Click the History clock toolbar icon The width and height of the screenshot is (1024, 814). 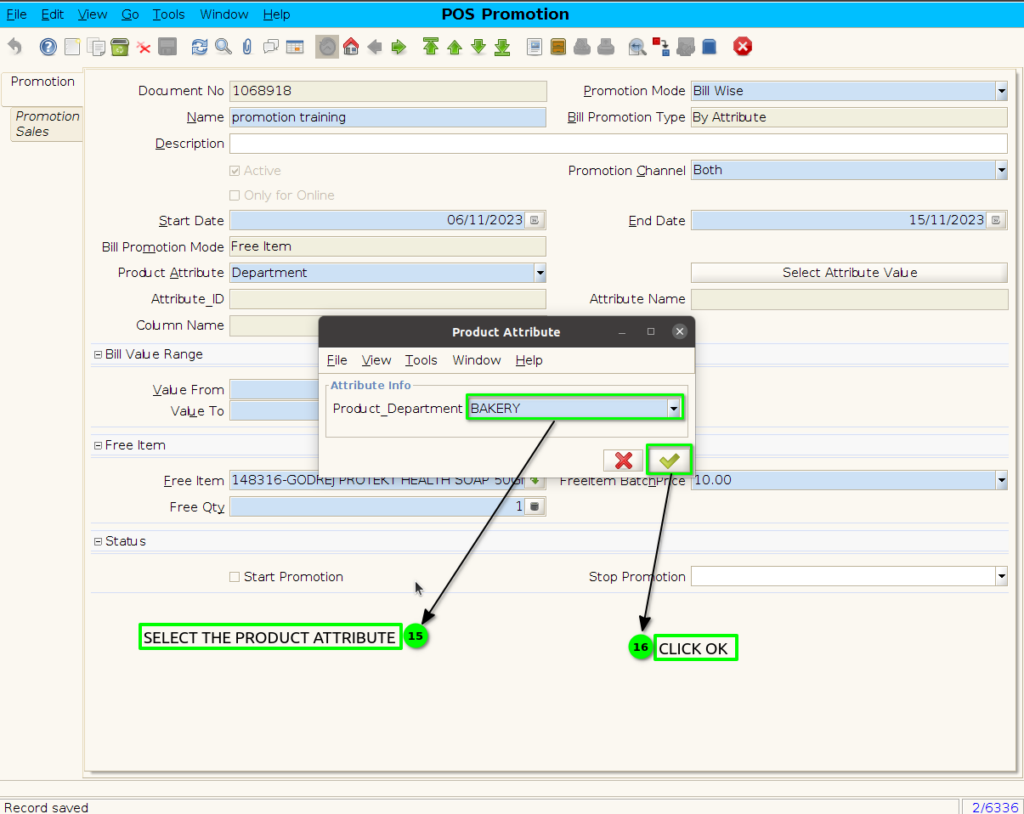(327, 46)
